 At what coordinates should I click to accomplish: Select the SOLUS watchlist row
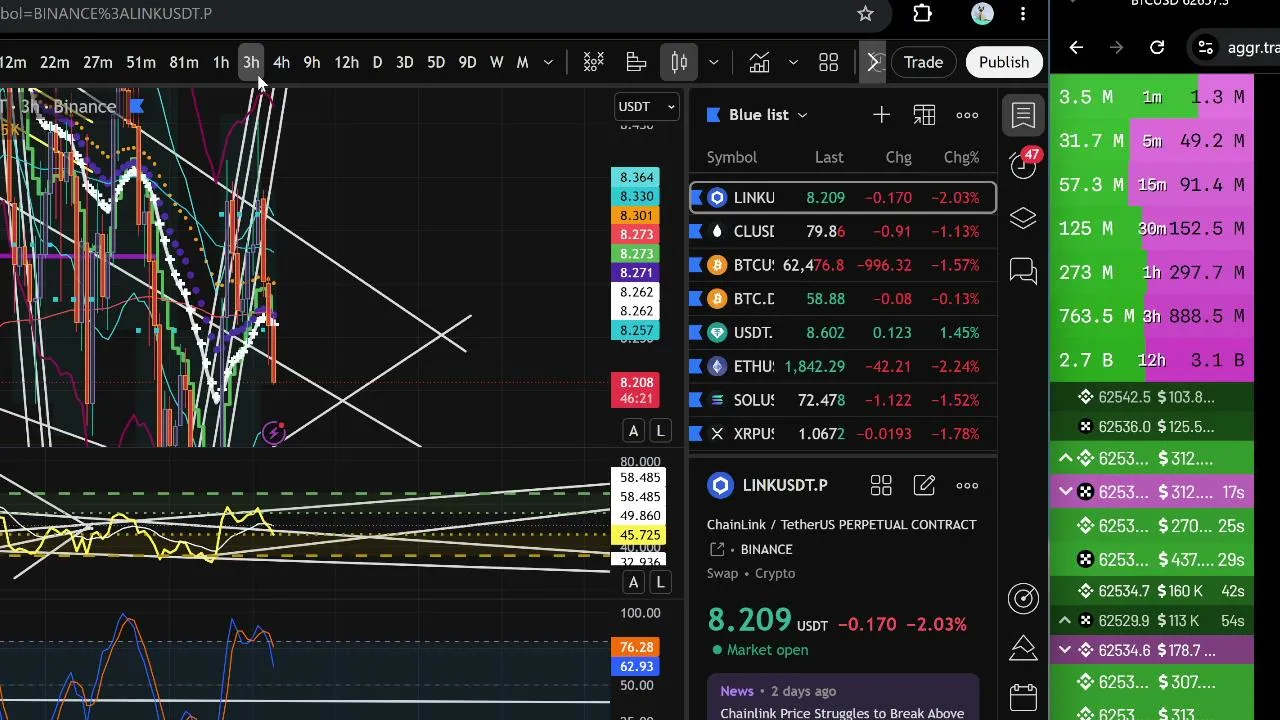(x=843, y=400)
